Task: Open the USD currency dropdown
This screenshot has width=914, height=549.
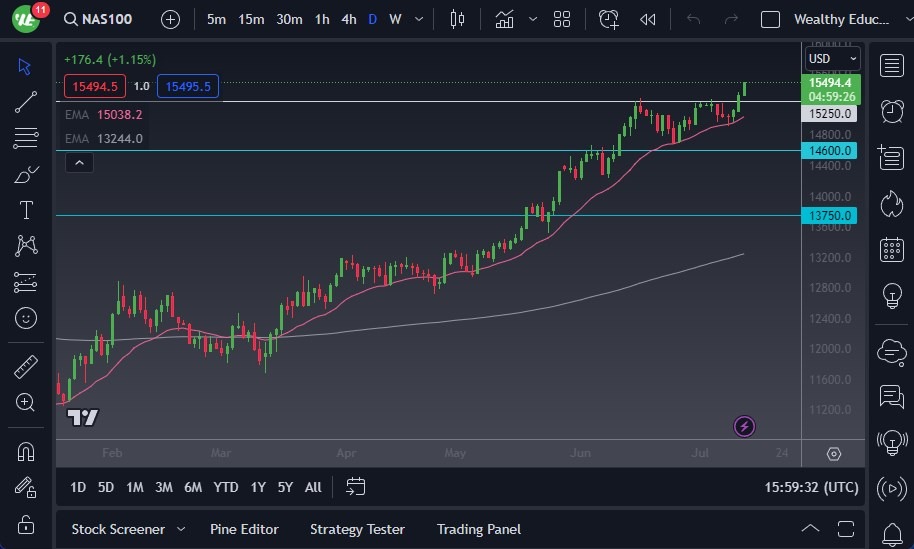Action: click(x=832, y=59)
